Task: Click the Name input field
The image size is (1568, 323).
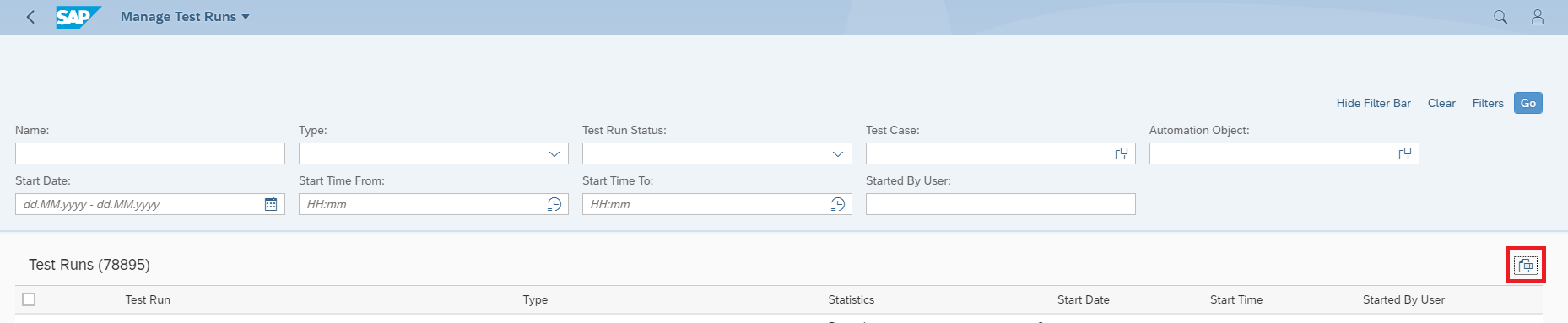Action: click(150, 153)
